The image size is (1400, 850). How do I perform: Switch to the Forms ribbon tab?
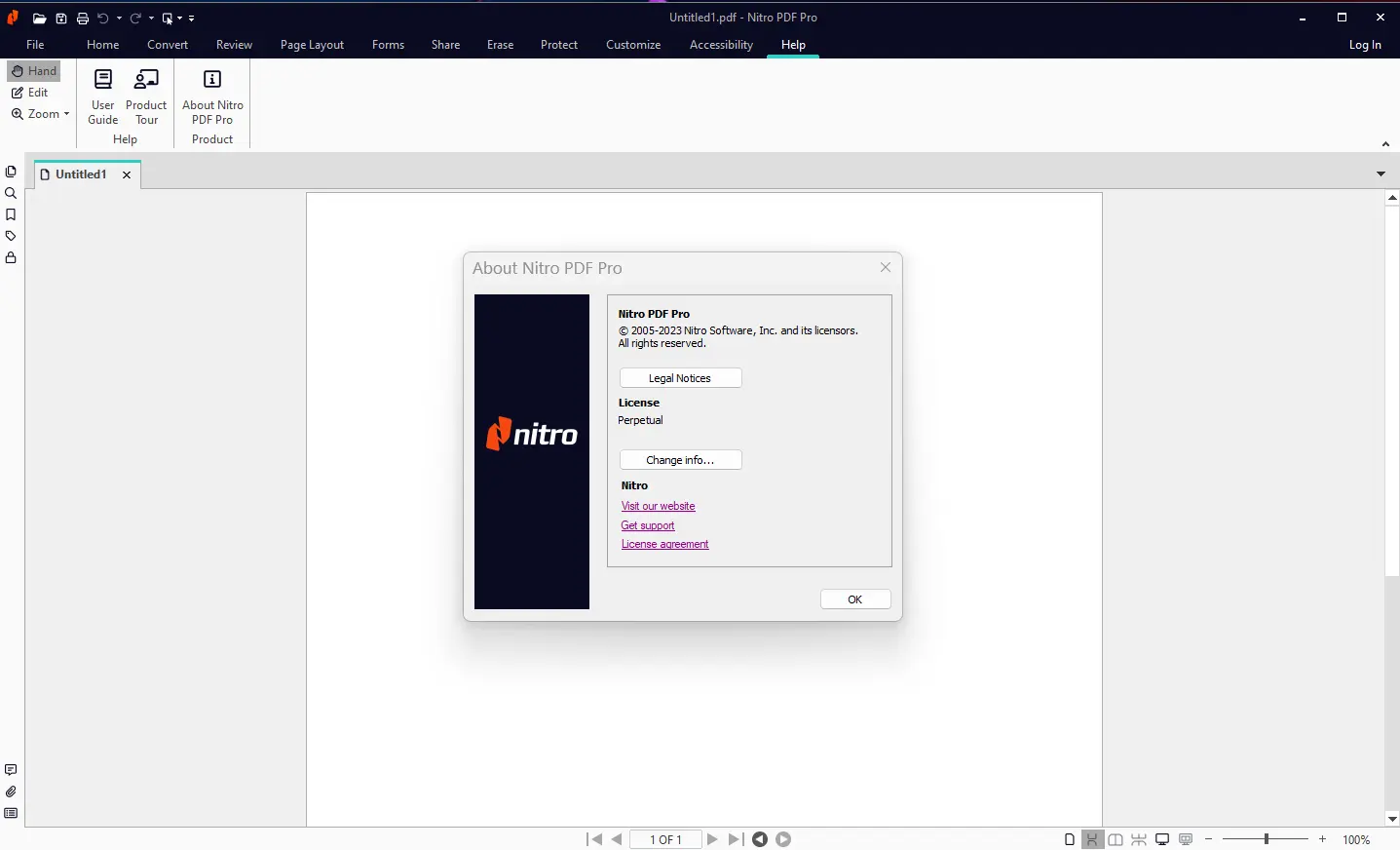(388, 45)
